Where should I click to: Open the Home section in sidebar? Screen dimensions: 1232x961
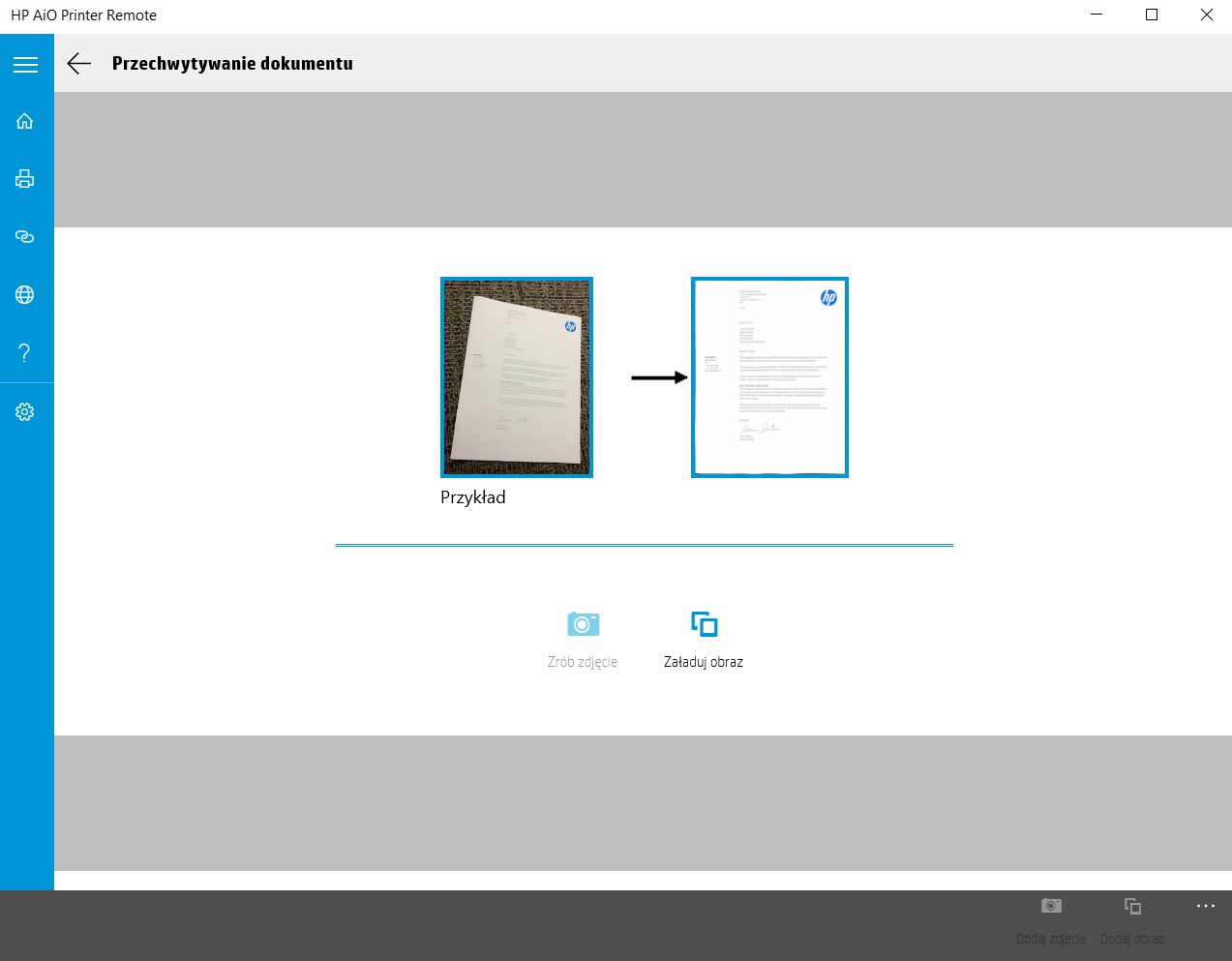[x=25, y=121]
